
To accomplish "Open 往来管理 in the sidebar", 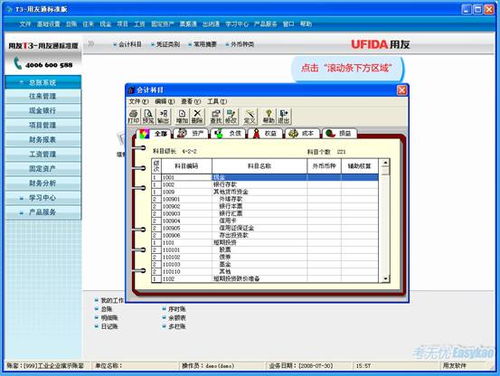I will click(x=43, y=96).
